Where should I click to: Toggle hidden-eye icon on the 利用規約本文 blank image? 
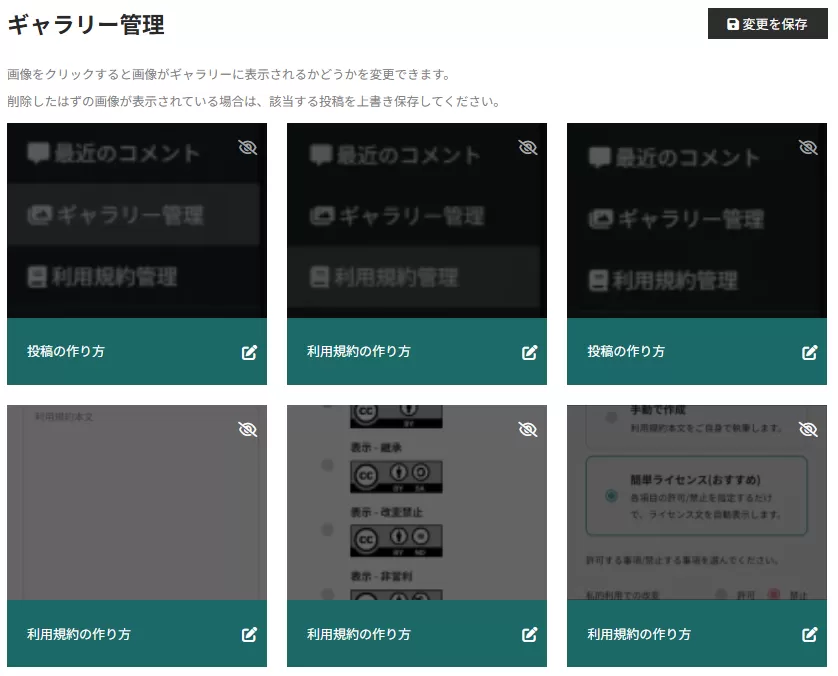pos(248,430)
